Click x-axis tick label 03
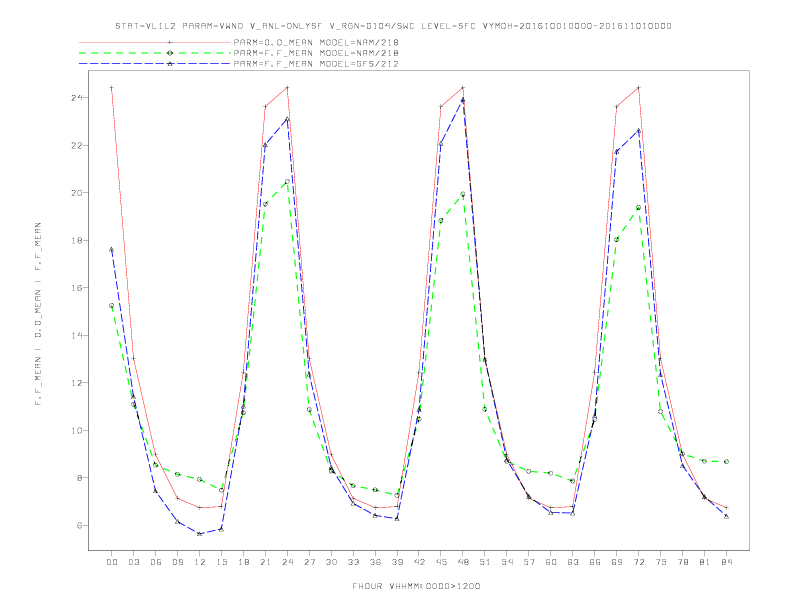The width and height of the screenshot is (792, 612). (133, 562)
